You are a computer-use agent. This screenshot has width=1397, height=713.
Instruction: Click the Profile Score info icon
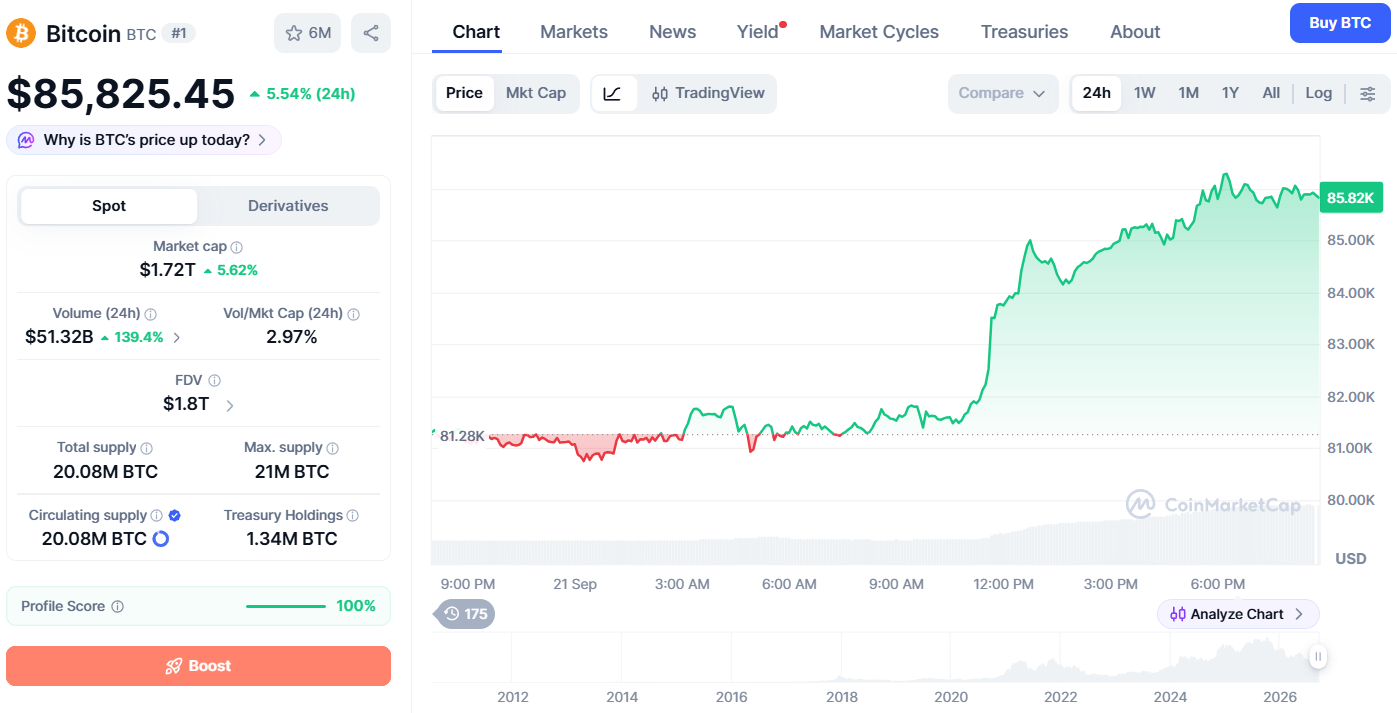click(x=118, y=607)
